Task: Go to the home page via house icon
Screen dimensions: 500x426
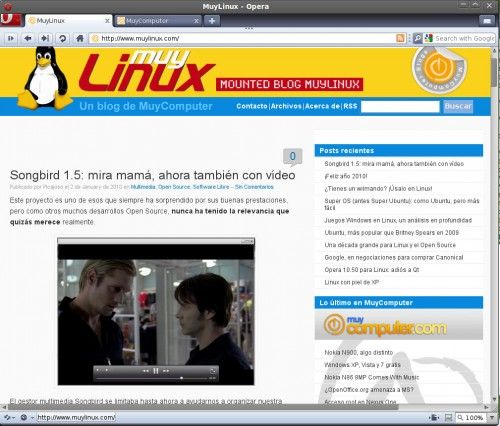Action: point(80,38)
